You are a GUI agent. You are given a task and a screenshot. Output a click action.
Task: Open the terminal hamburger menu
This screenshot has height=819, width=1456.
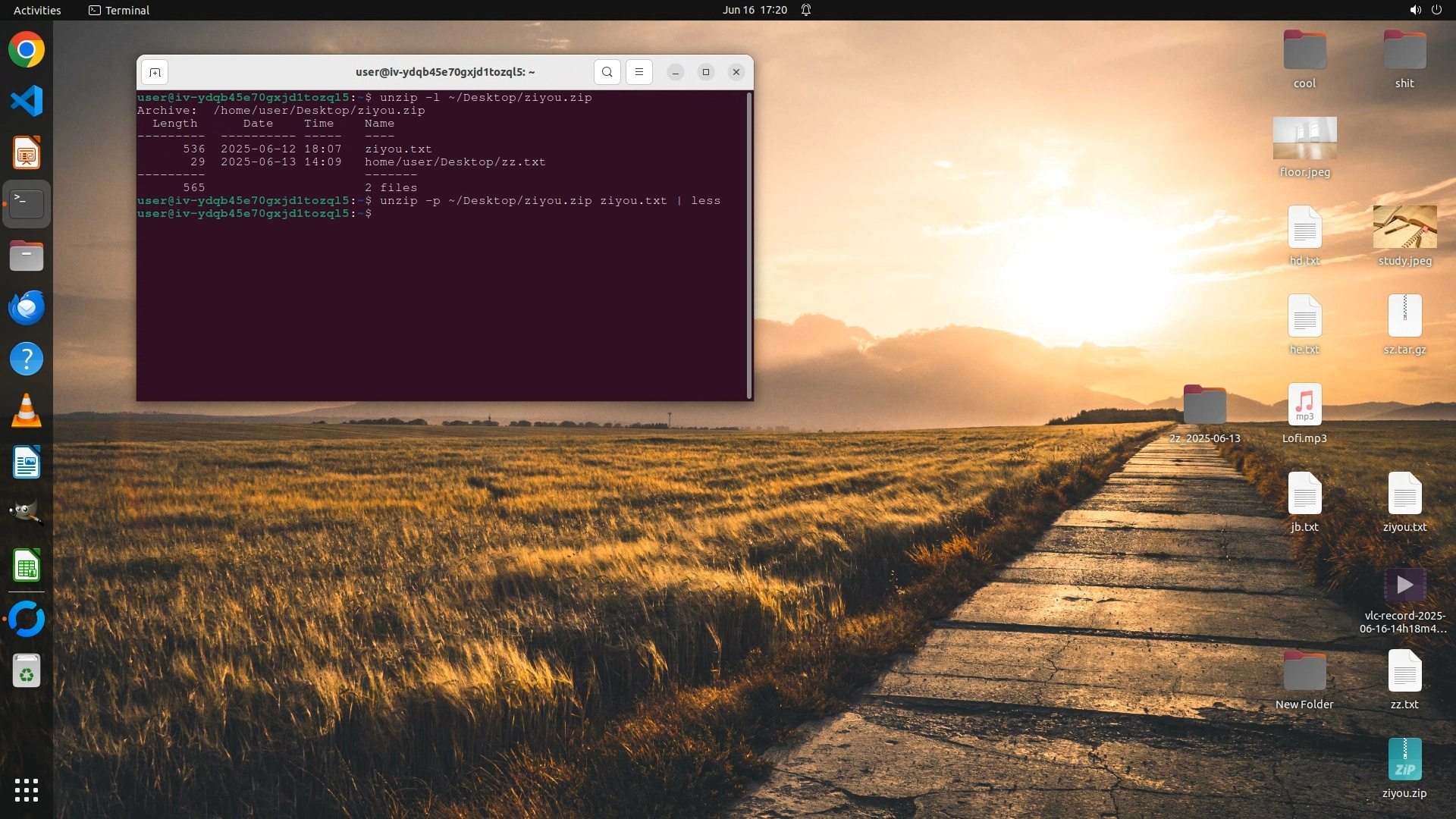coord(639,72)
